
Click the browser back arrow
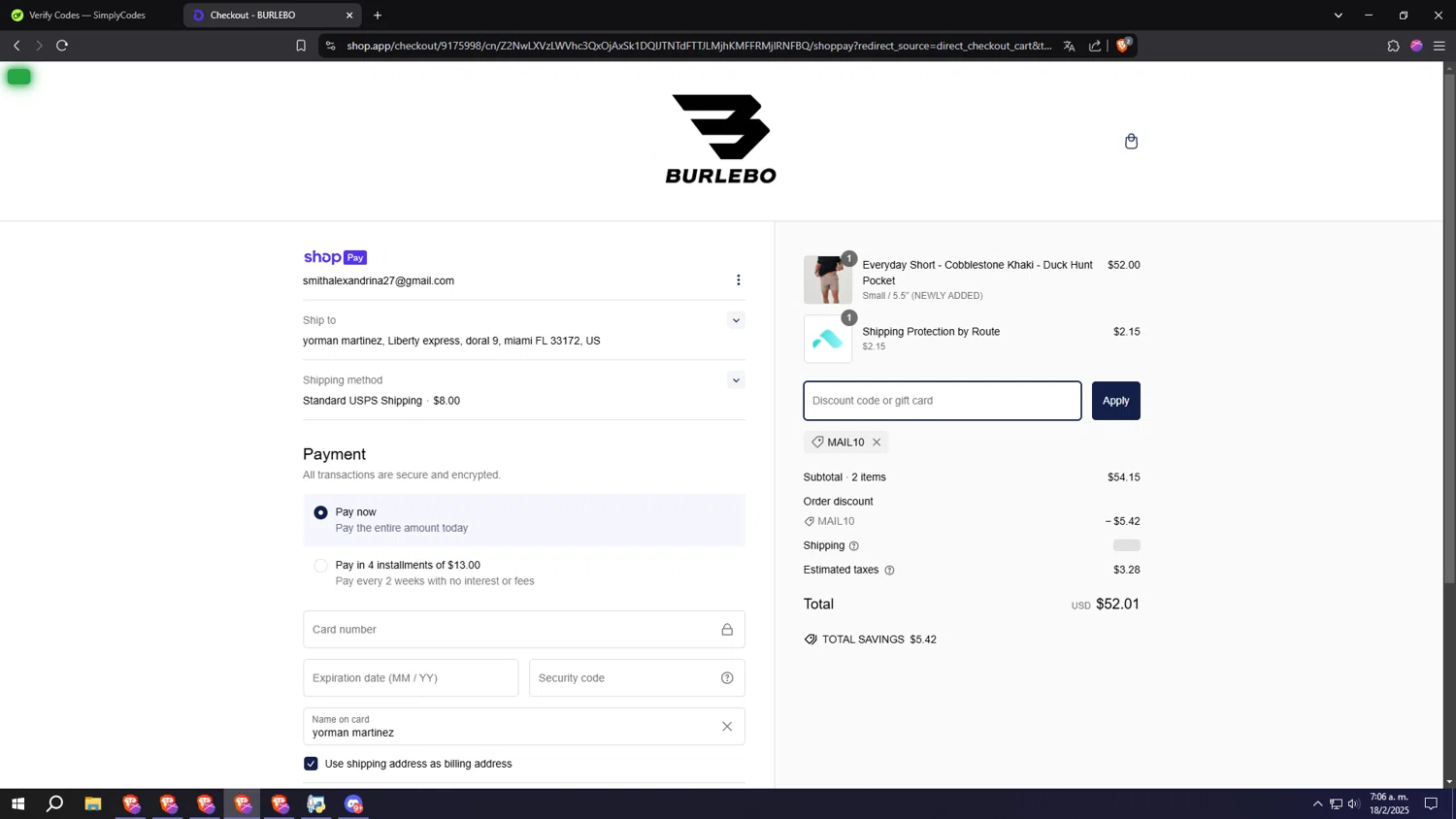pyautogui.click(x=17, y=46)
